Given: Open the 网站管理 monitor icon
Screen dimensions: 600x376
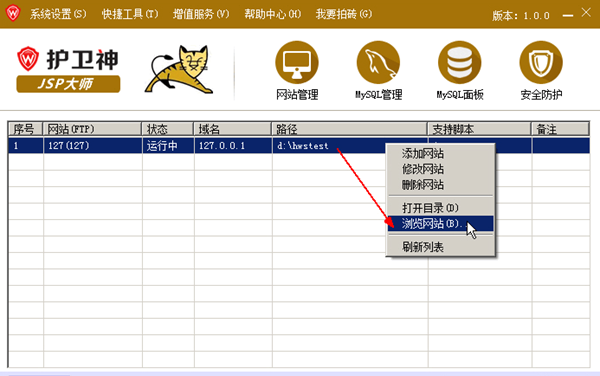Looking at the screenshot, I should [x=297, y=62].
